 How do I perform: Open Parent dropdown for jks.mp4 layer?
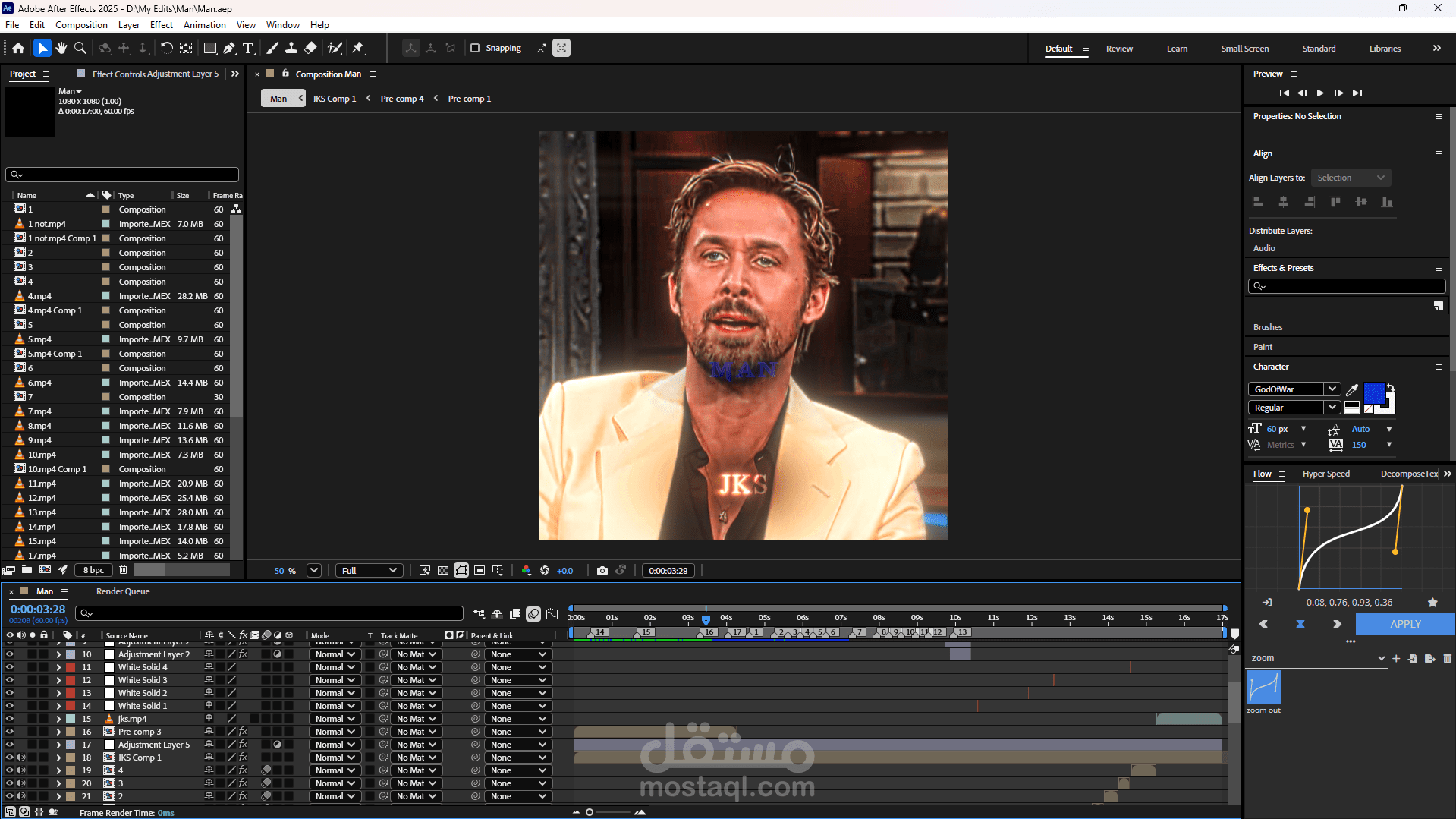coord(518,719)
